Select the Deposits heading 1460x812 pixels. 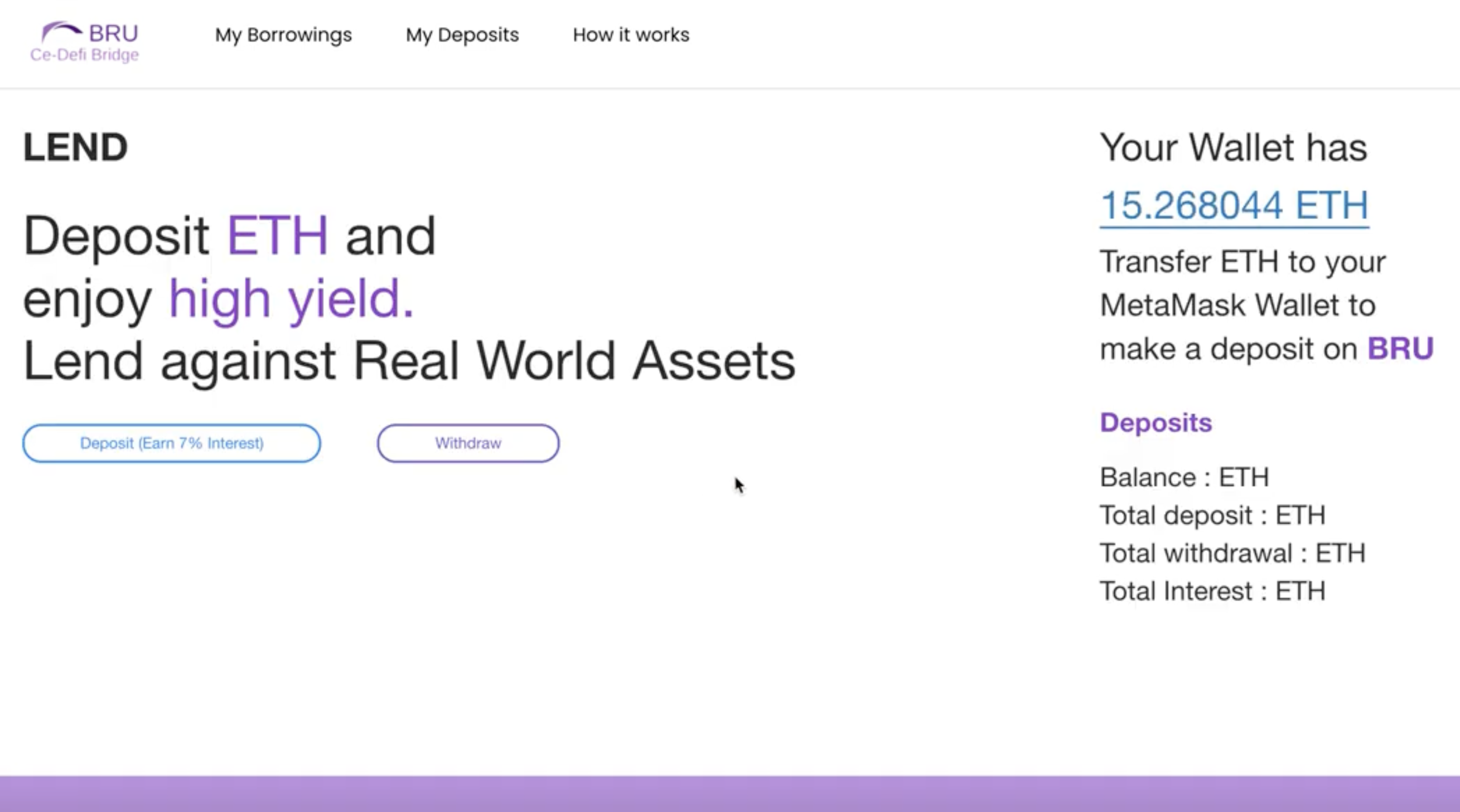click(x=1156, y=423)
